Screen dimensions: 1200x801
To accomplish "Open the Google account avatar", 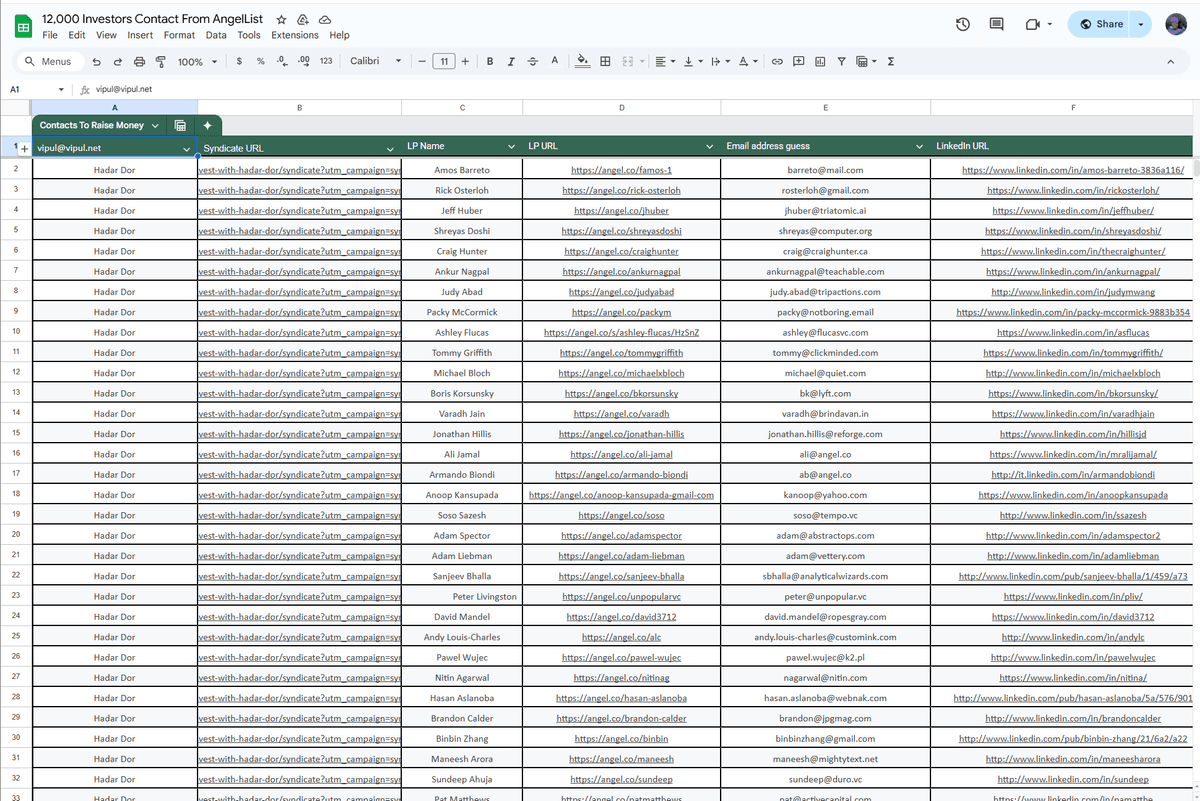I will [x=1176, y=24].
